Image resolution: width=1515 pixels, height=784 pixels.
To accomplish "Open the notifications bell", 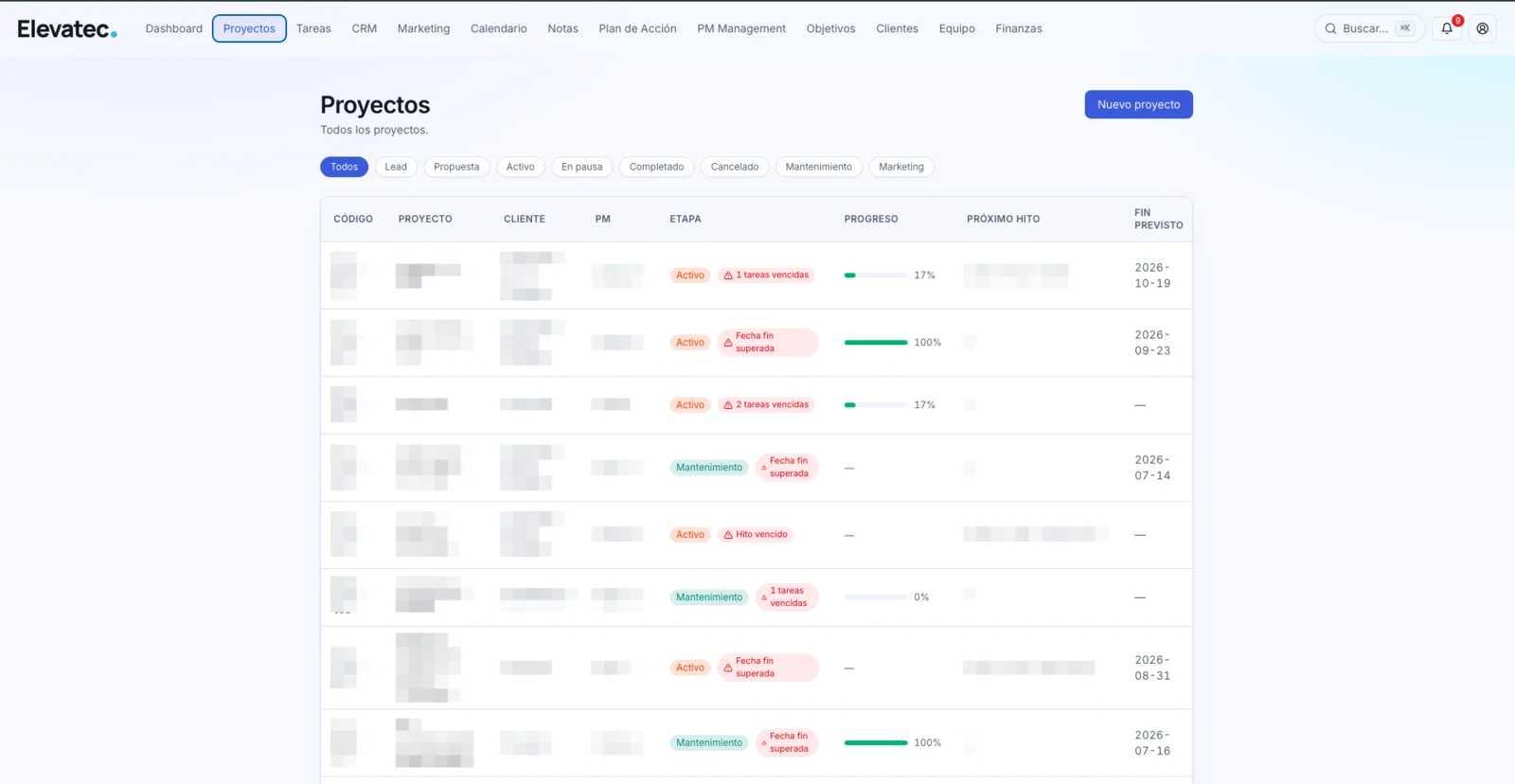I will pos(1447,28).
